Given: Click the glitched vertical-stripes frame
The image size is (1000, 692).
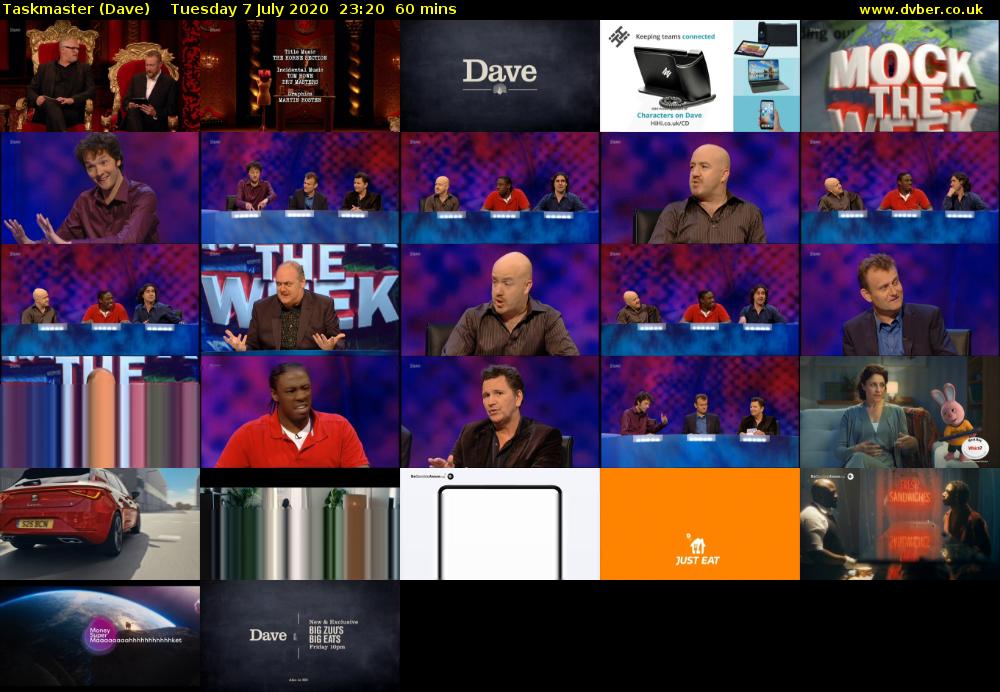Looking at the screenshot, I should click(100, 412).
